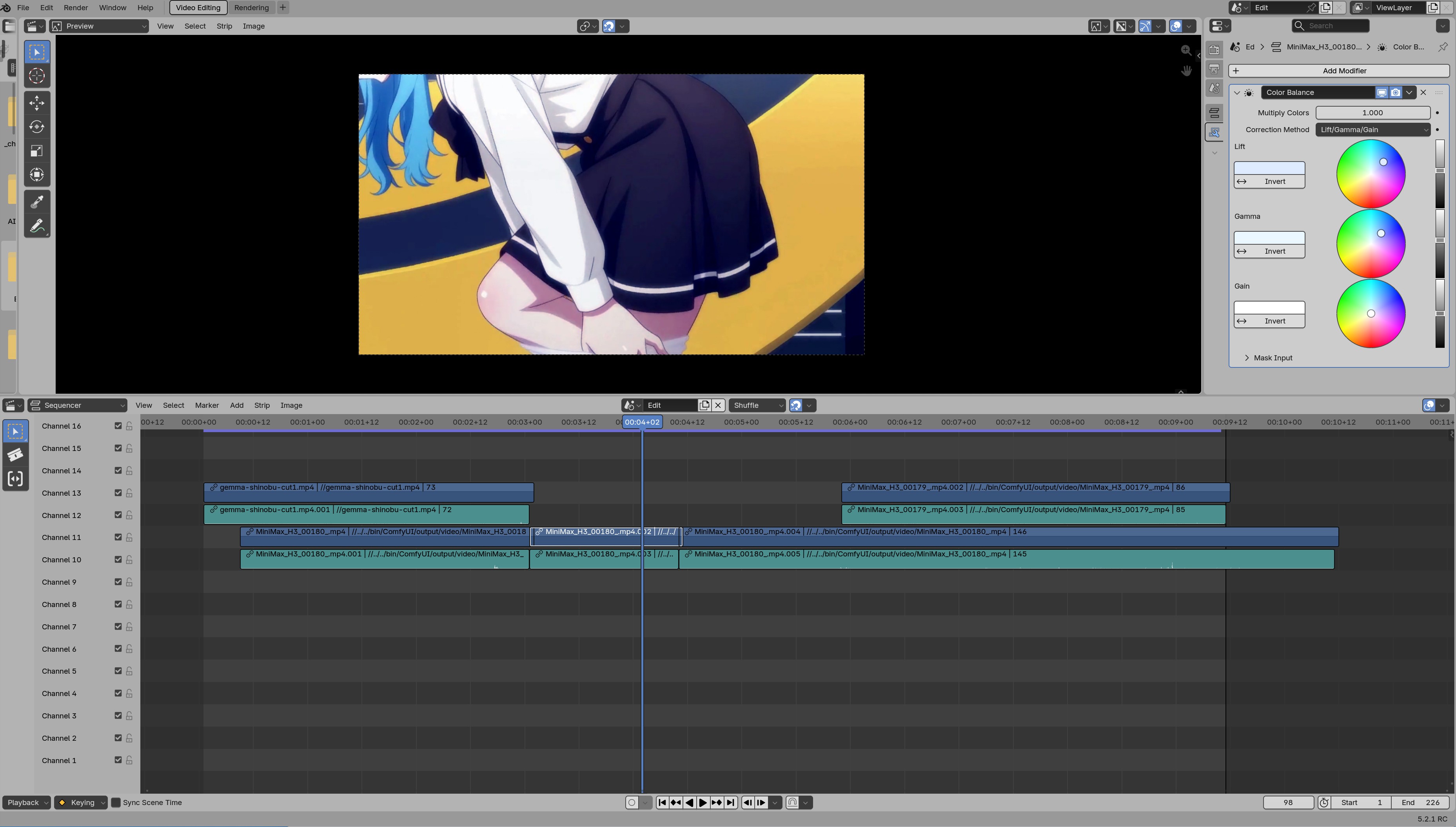Image resolution: width=1456 pixels, height=827 pixels.
Task: Play the animation forward
Action: pyautogui.click(x=703, y=803)
